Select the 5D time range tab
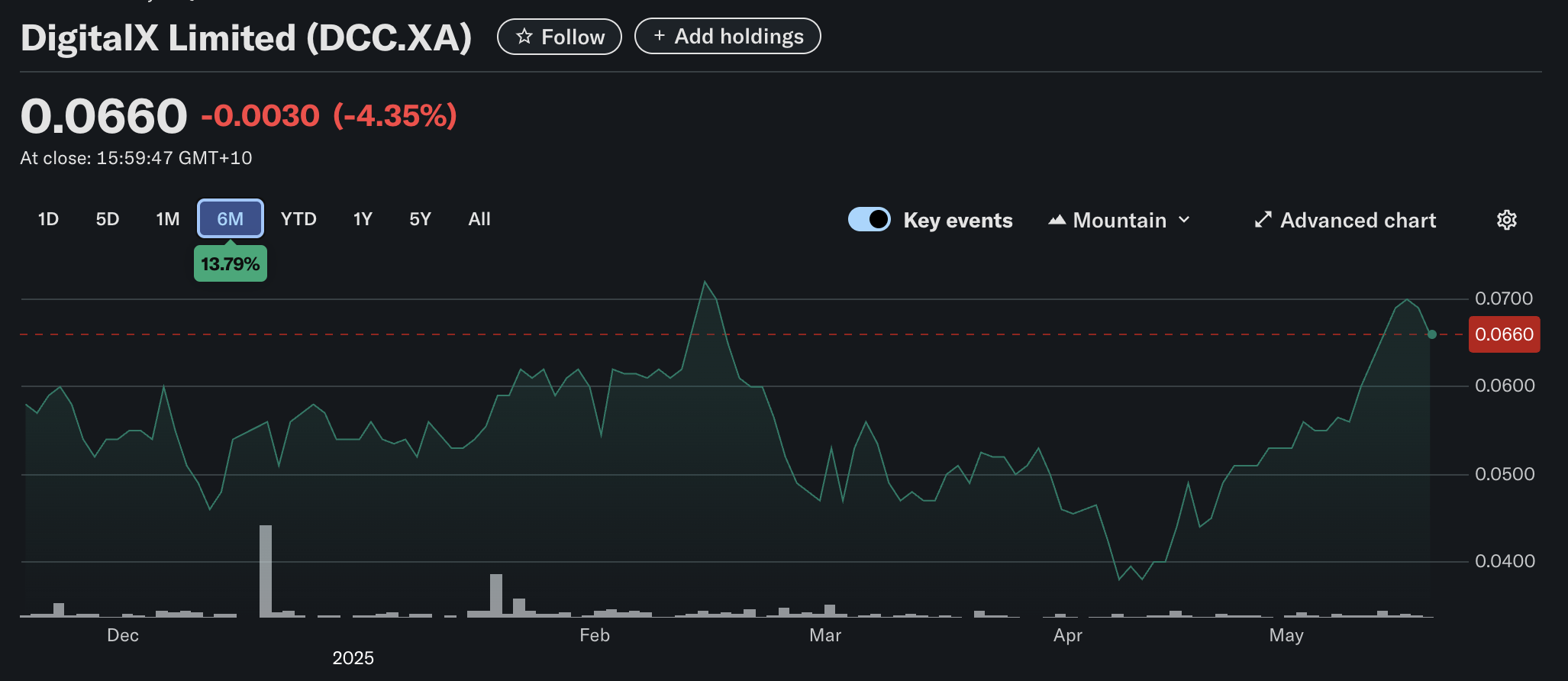This screenshot has width=1568, height=681. tap(108, 219)
